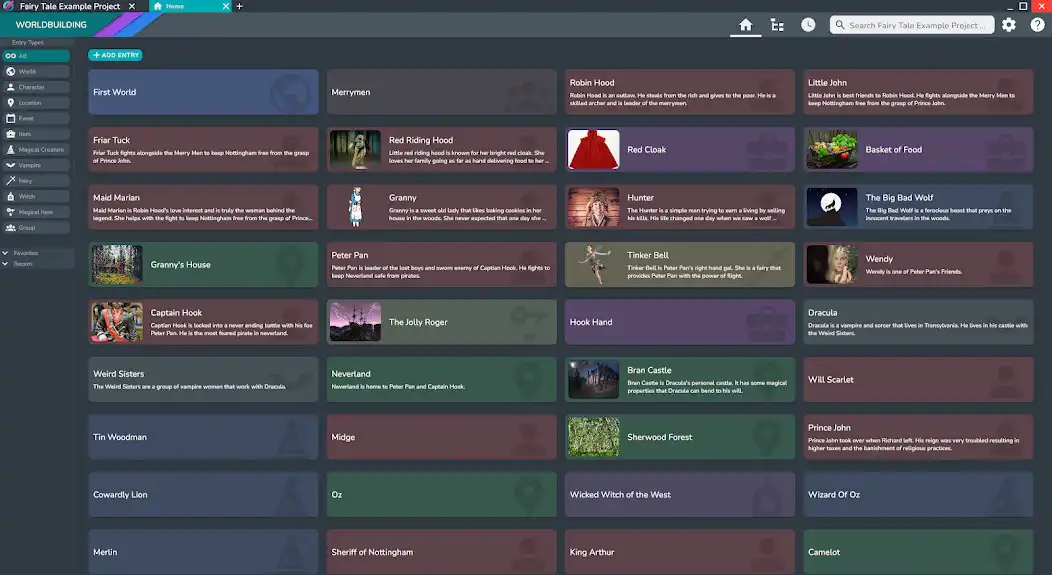This screenshot has height=575, width=1052.
Task: Click the Granny thumbnail image
Action: [355, 207]
